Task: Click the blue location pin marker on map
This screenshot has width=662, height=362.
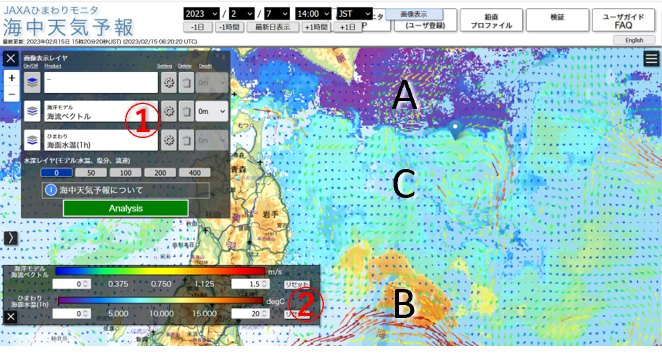Action: tap(455, 130)
